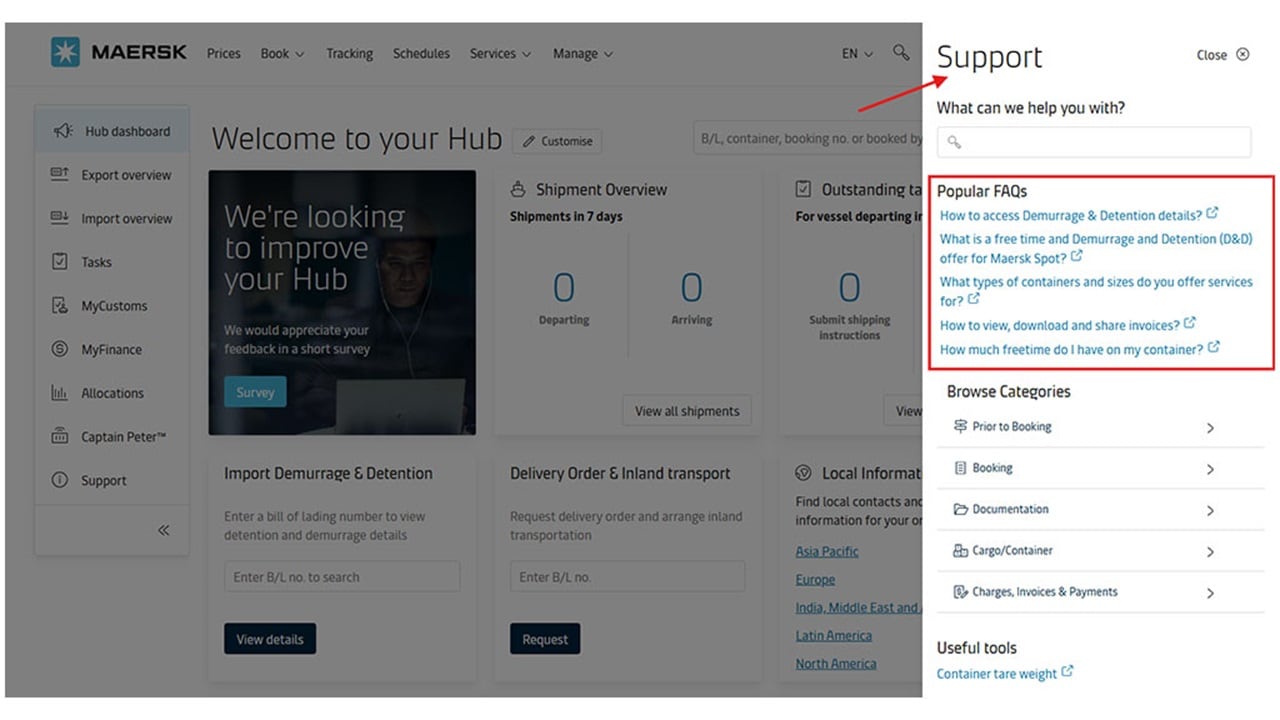
Task: Click the magnifier search icon in header
Action: 901,53
